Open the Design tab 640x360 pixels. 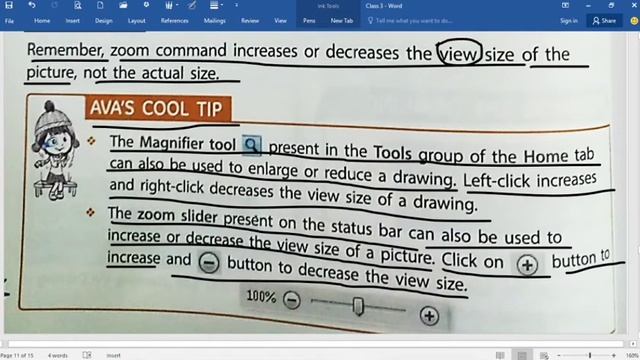pos(104,21)
